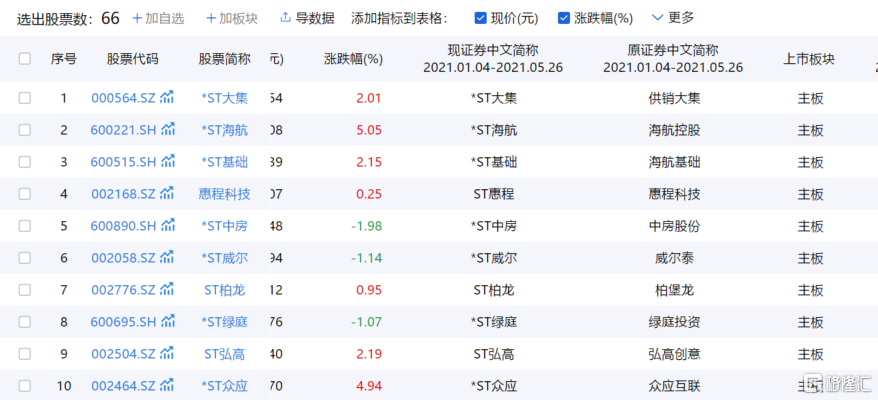Open chart icon next to 002168.SZ

[167, 193]
